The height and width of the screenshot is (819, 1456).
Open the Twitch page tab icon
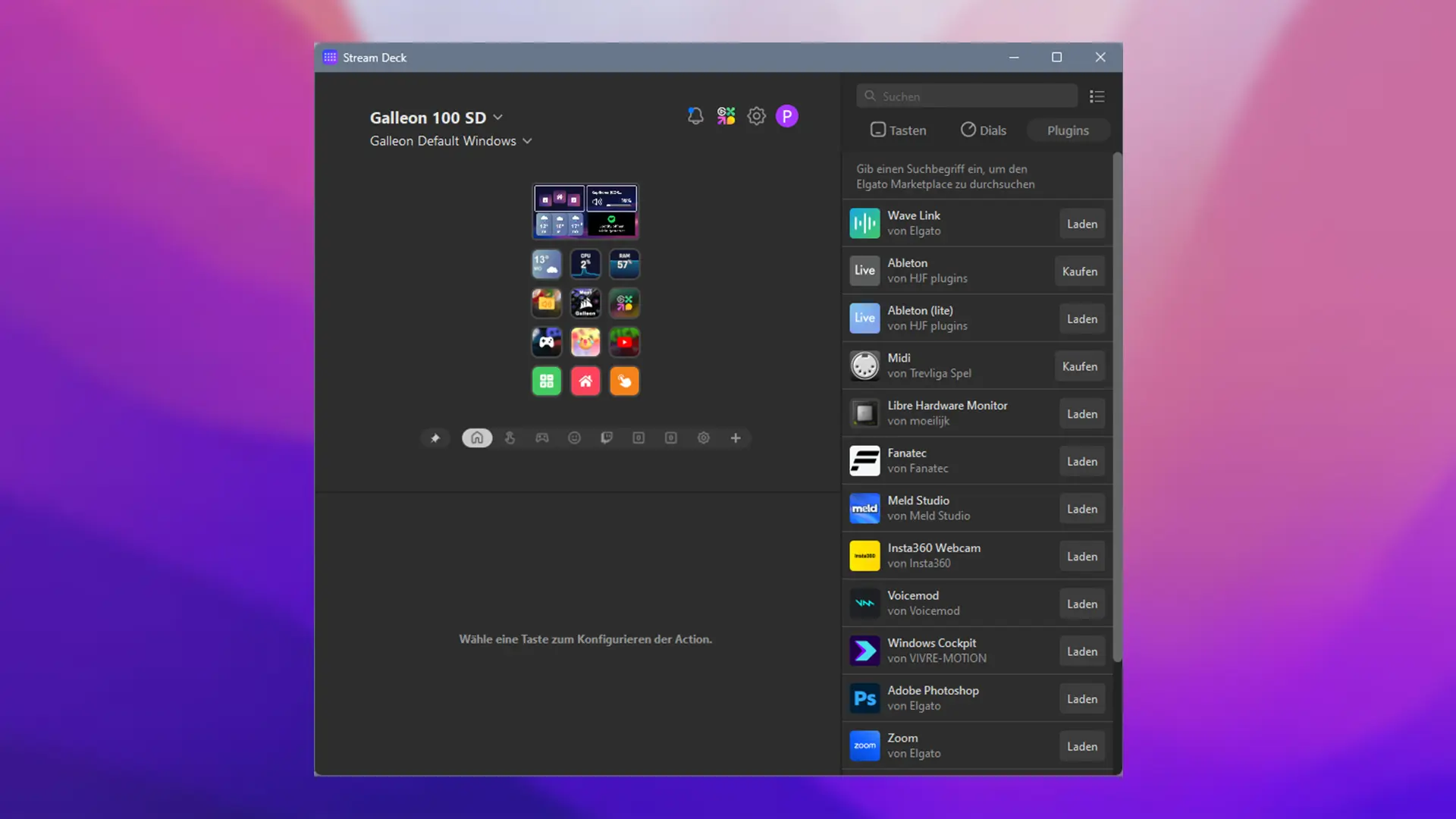(x=607, y=438)
